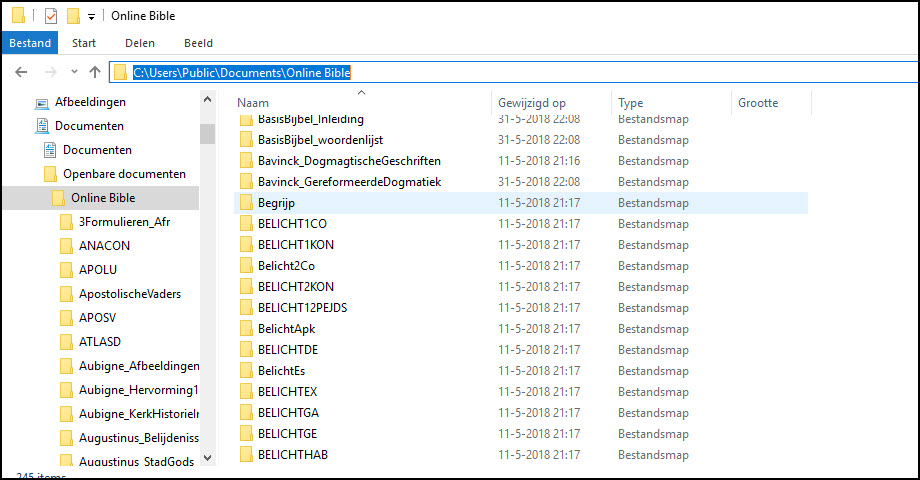Select the BELICHT1CO folder
This screenshot has width=920, height=480.
tap(292, 224)
